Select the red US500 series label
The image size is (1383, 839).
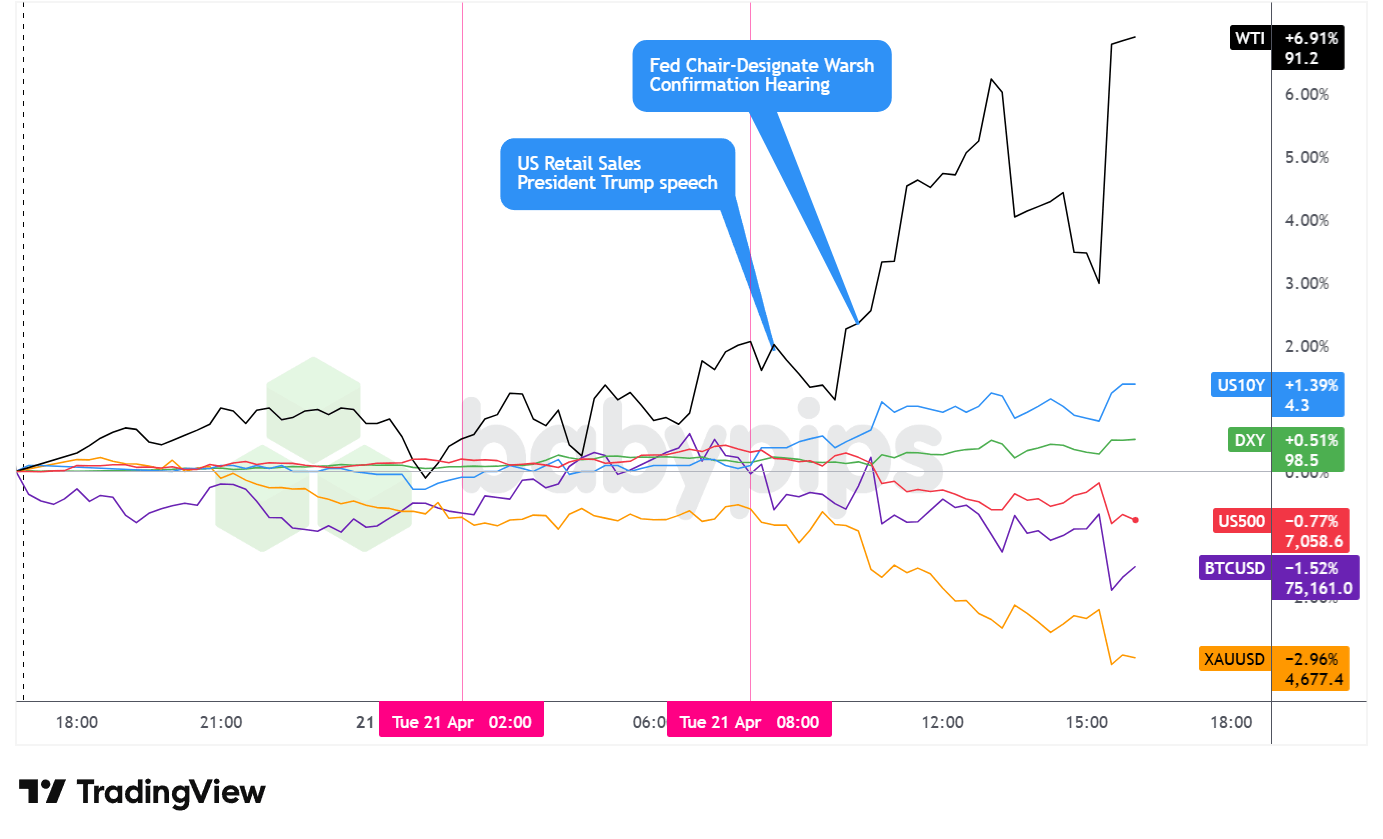[x=1240, y=521]
